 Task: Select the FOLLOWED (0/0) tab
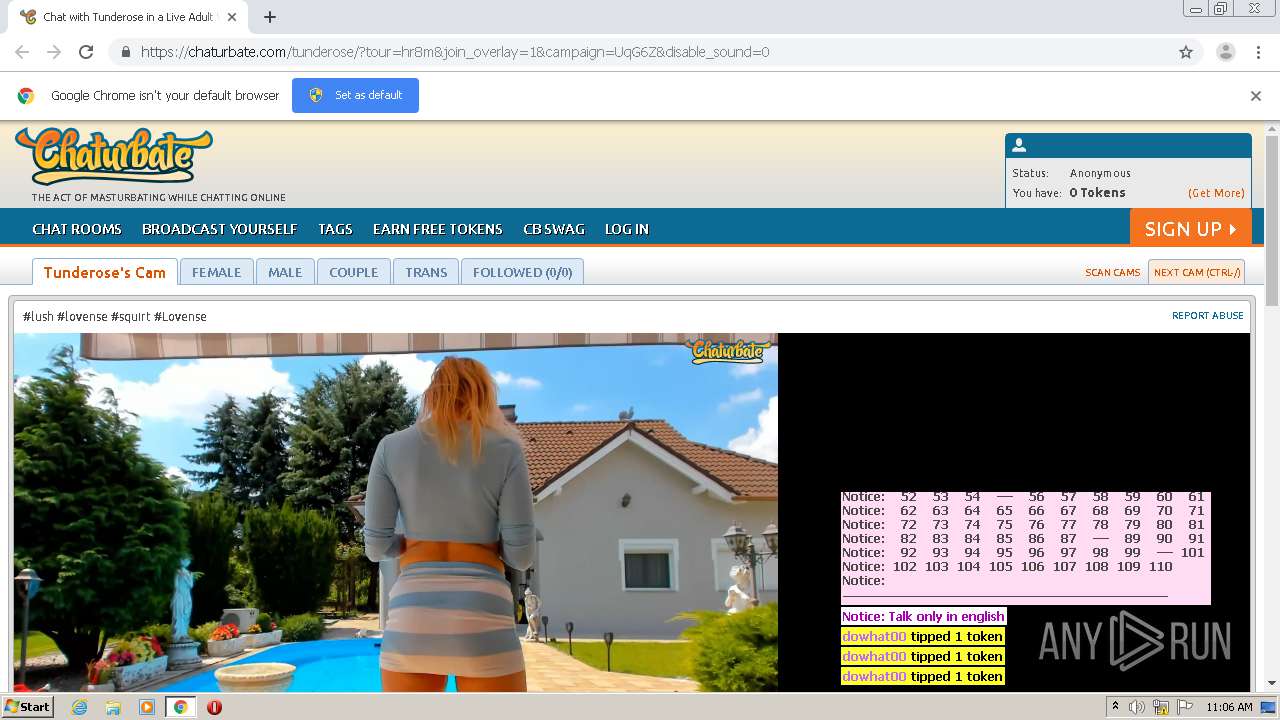click(x=522, y=272)
